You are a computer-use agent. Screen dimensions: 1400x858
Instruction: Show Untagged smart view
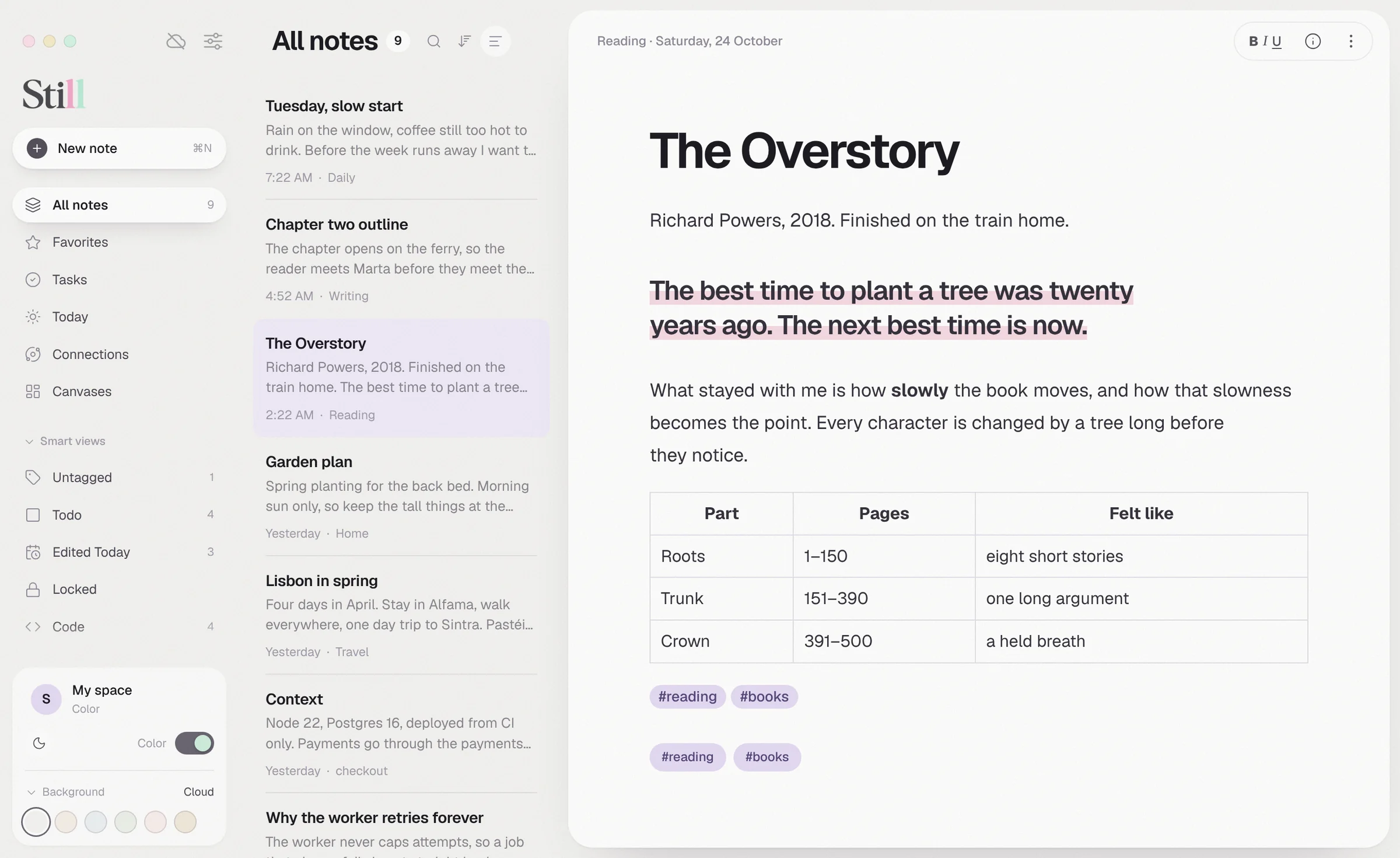point(119,477)
